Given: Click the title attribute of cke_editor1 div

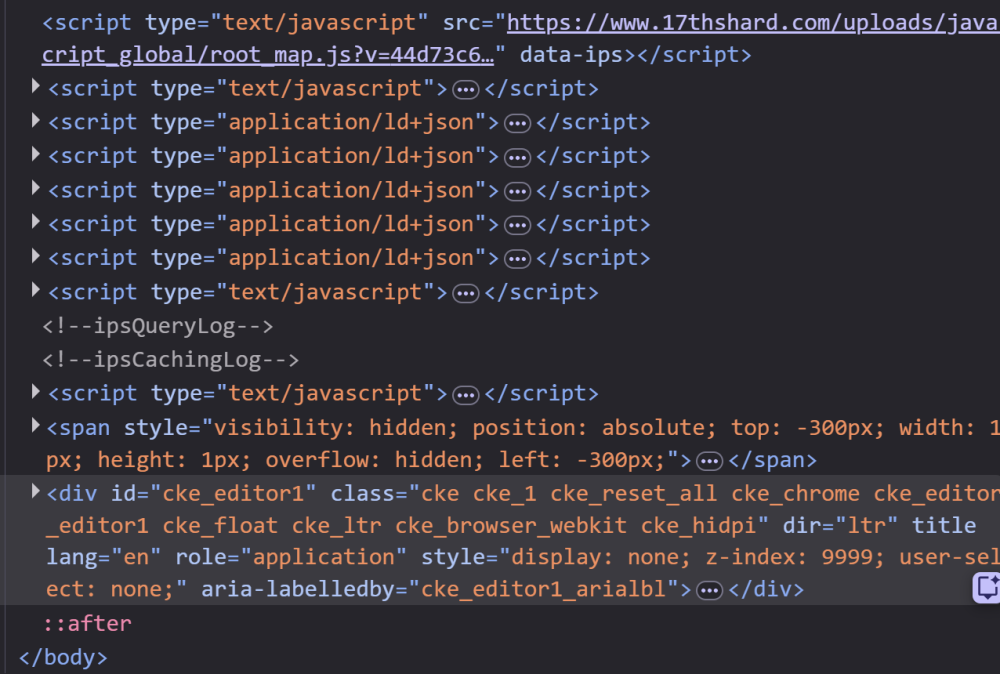Looking at the screenshot, I should pyautogui.click(x=944, y=525).
